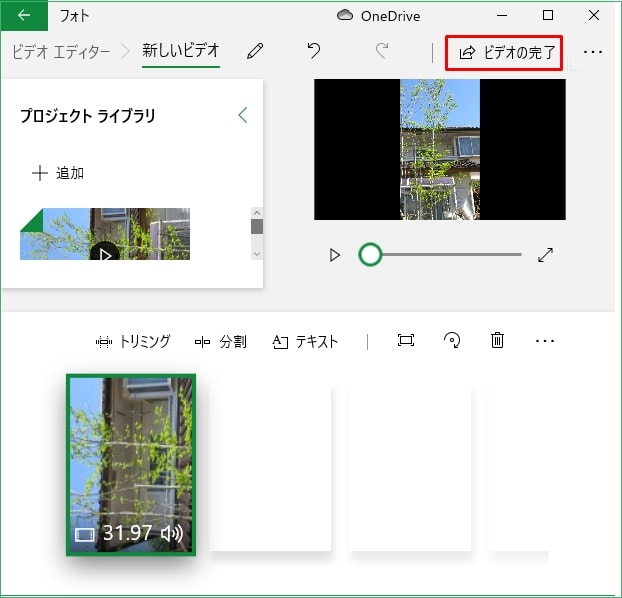Remove black bars with the resize icon
The image size is (622, 598).
point(406,340)
